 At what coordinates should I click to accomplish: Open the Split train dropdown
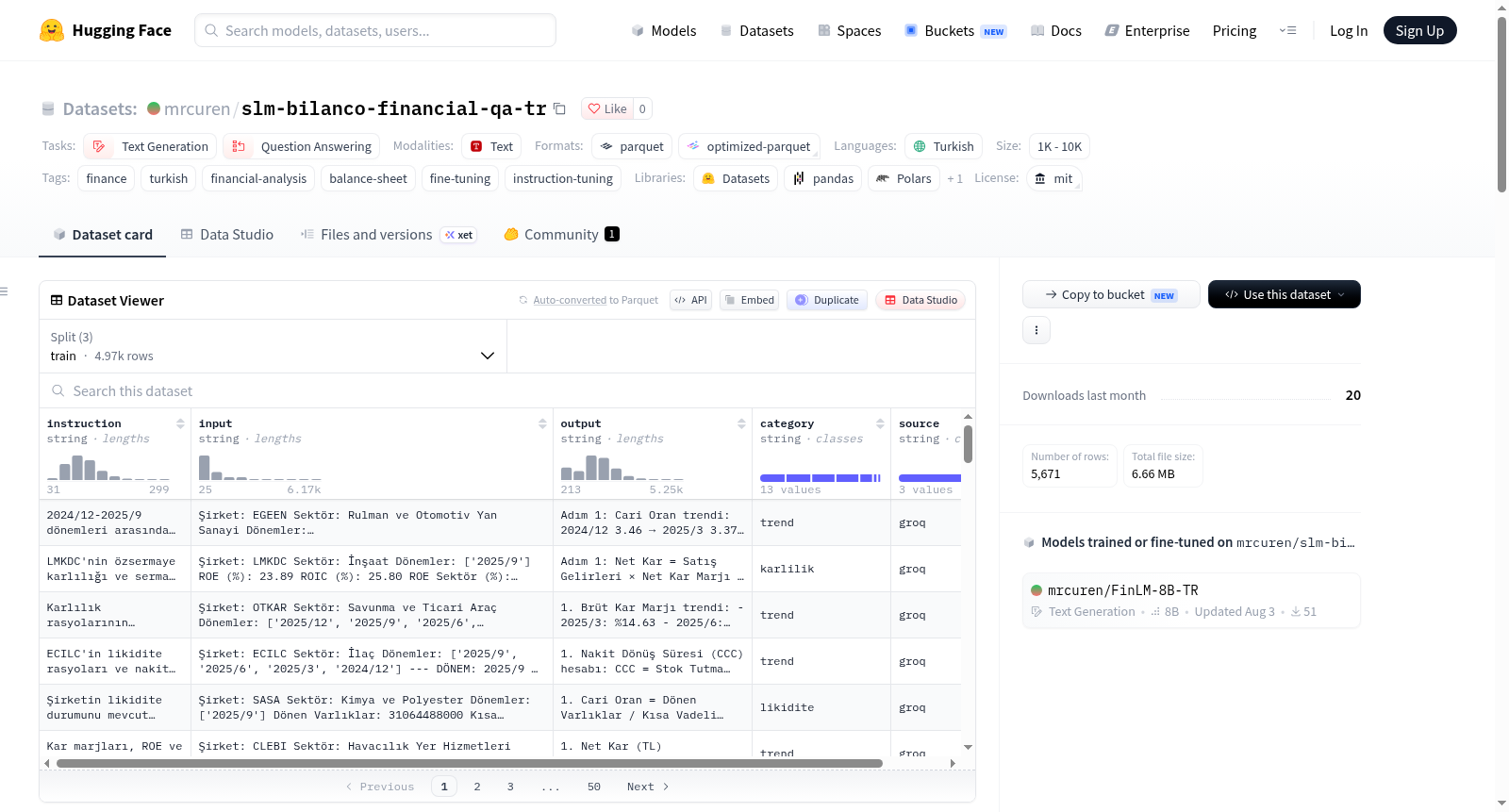273,346
